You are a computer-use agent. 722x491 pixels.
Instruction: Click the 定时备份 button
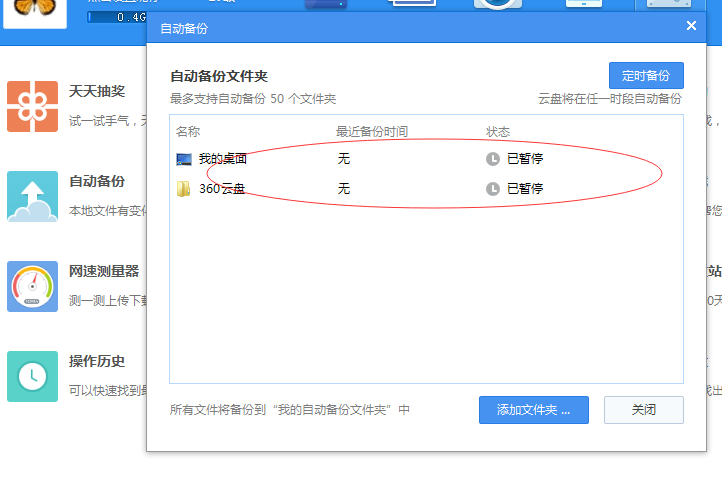646,76
